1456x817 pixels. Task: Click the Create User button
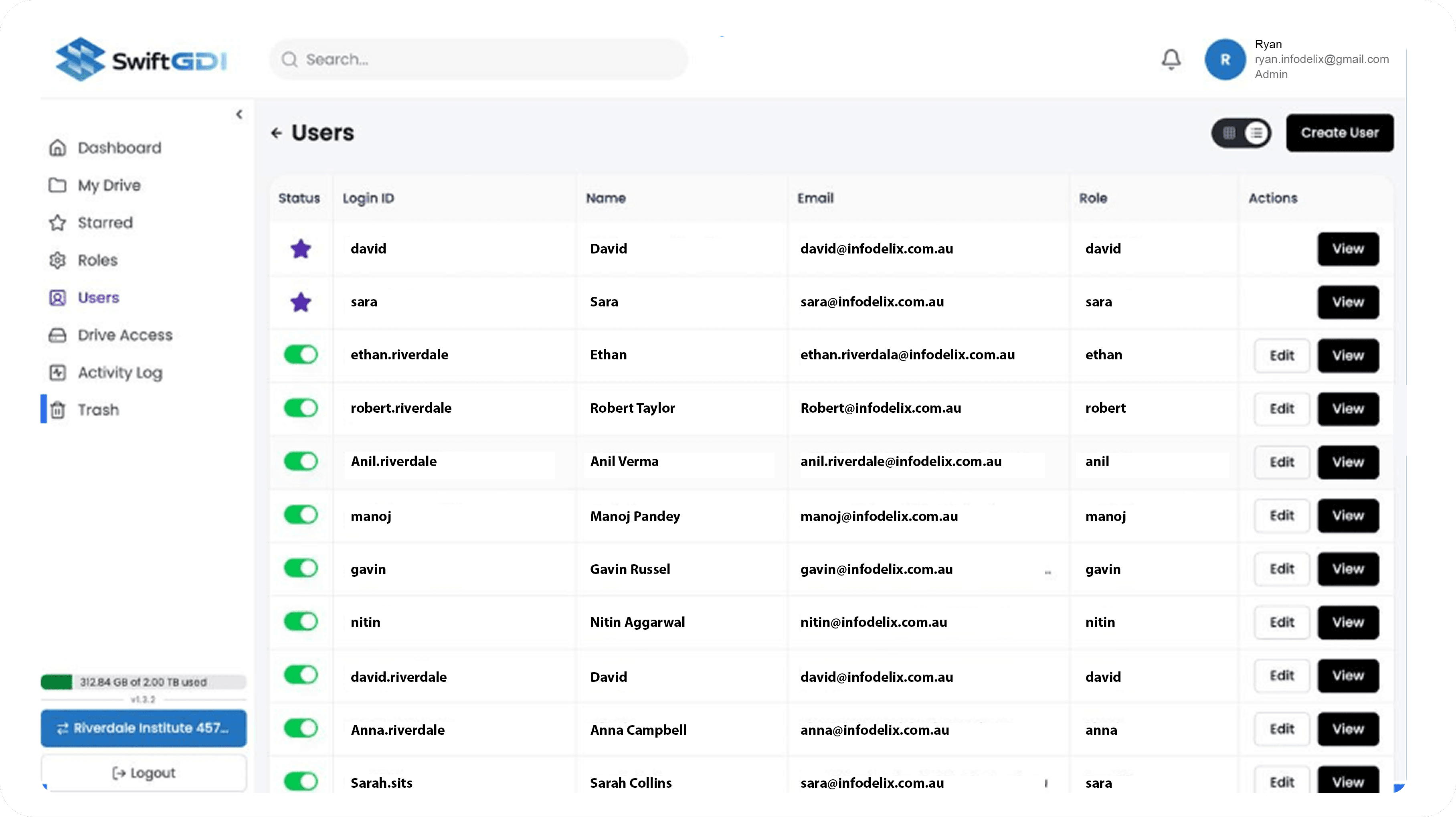pyautogui.click(x=1339, y=133)
